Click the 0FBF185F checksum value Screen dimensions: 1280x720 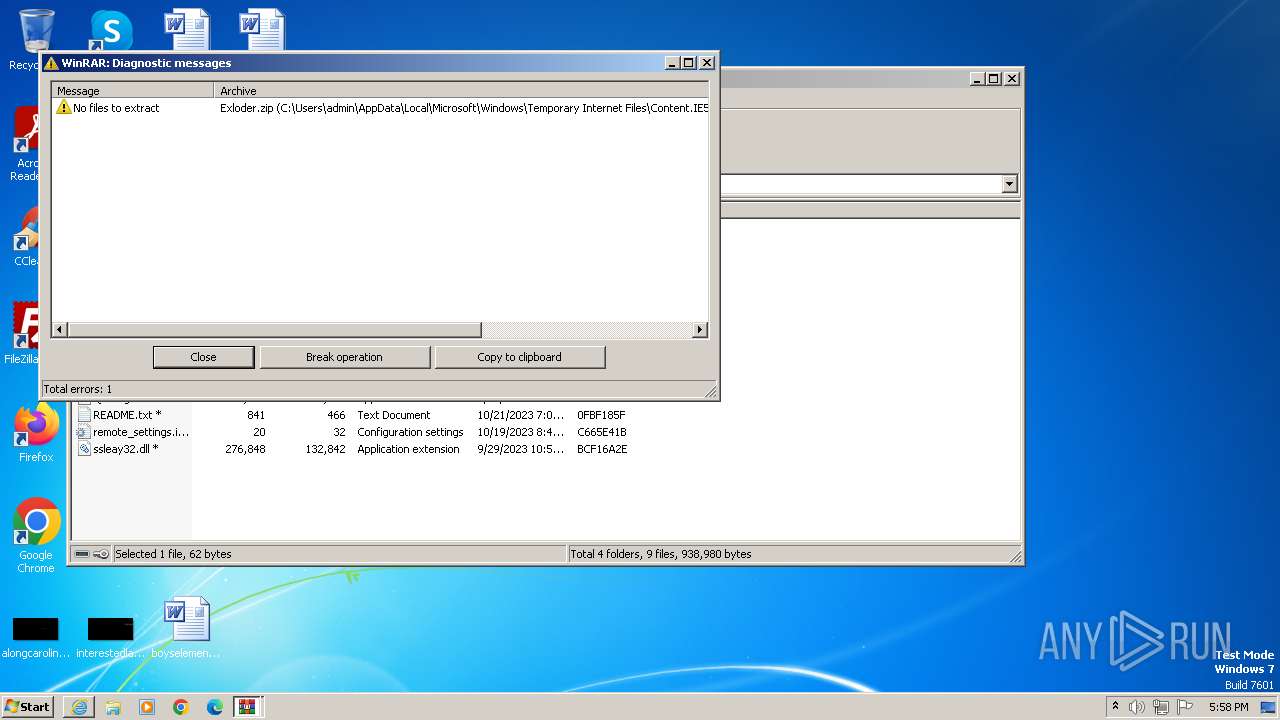coord(601,415)
